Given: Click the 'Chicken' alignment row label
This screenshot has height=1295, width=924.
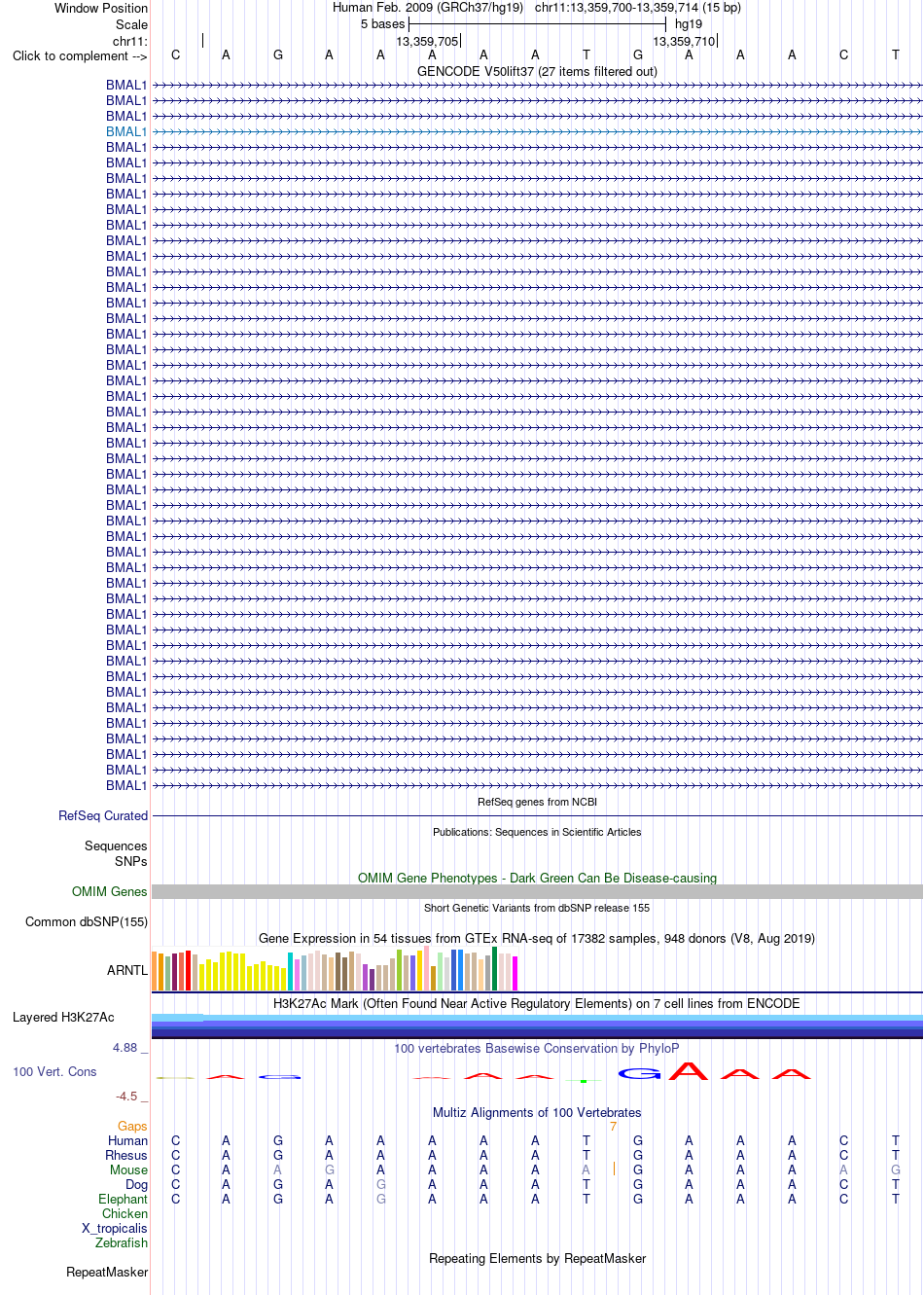Looking at the screenshot, I should click(x=124, y=1213).
